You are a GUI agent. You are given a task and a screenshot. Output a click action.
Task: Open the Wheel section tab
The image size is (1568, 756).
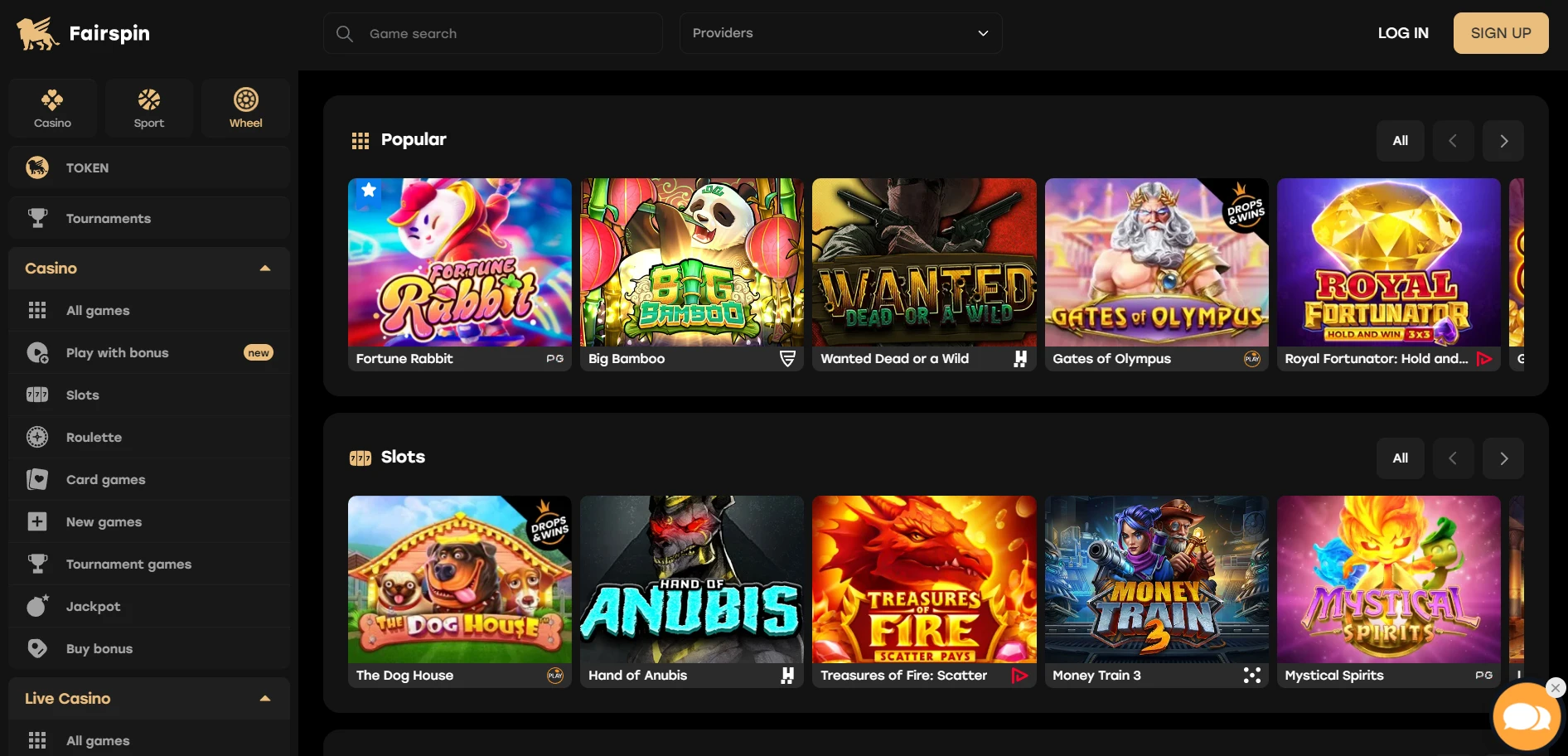point(245,109)
